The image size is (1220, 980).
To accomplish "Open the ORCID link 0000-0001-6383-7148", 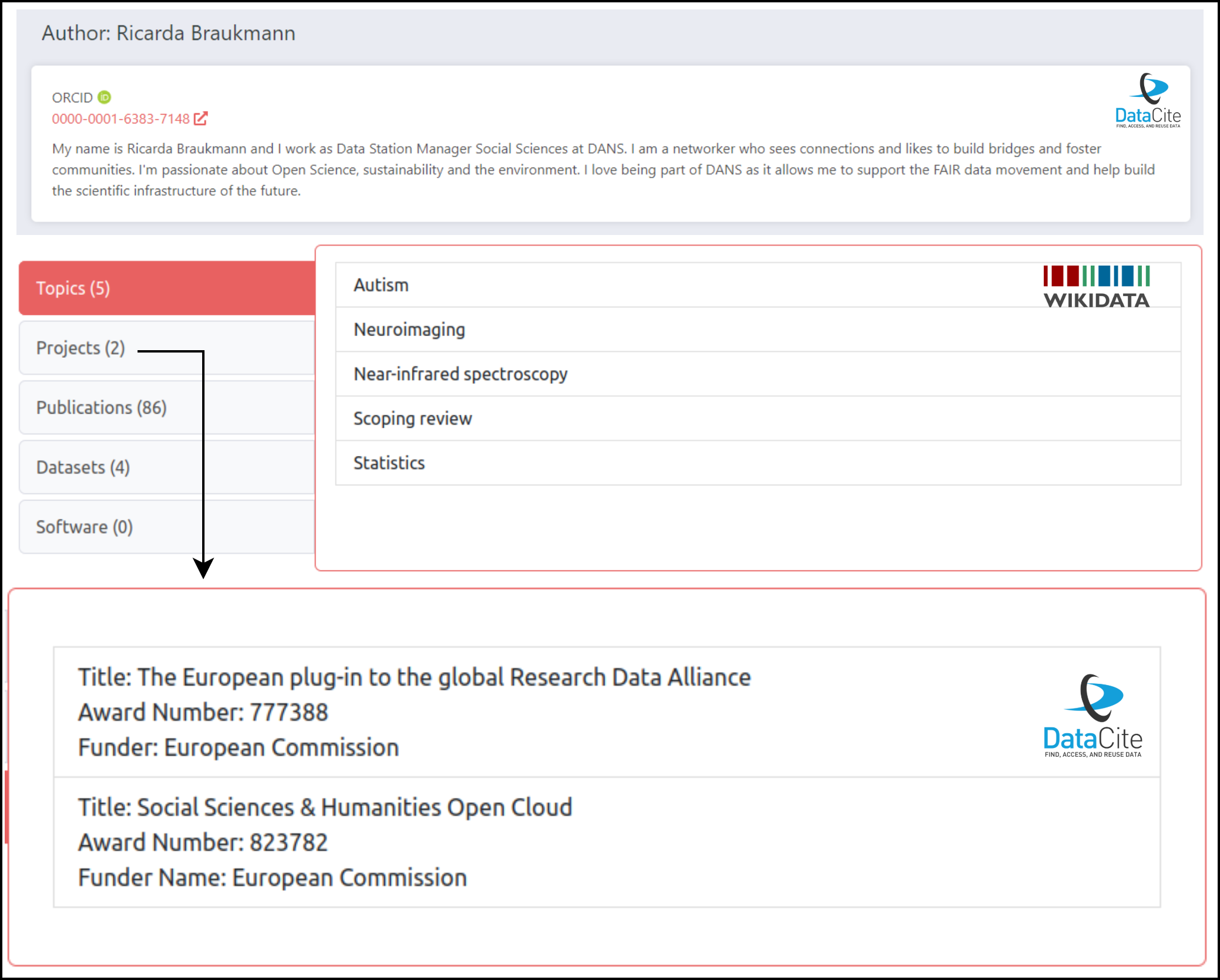I will [120, 119].
